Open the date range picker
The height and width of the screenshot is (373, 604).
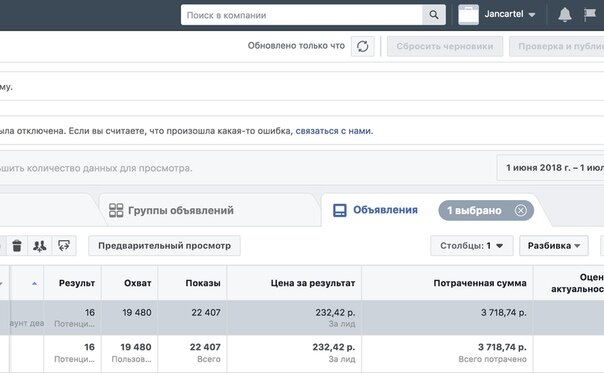coord(551,168)
